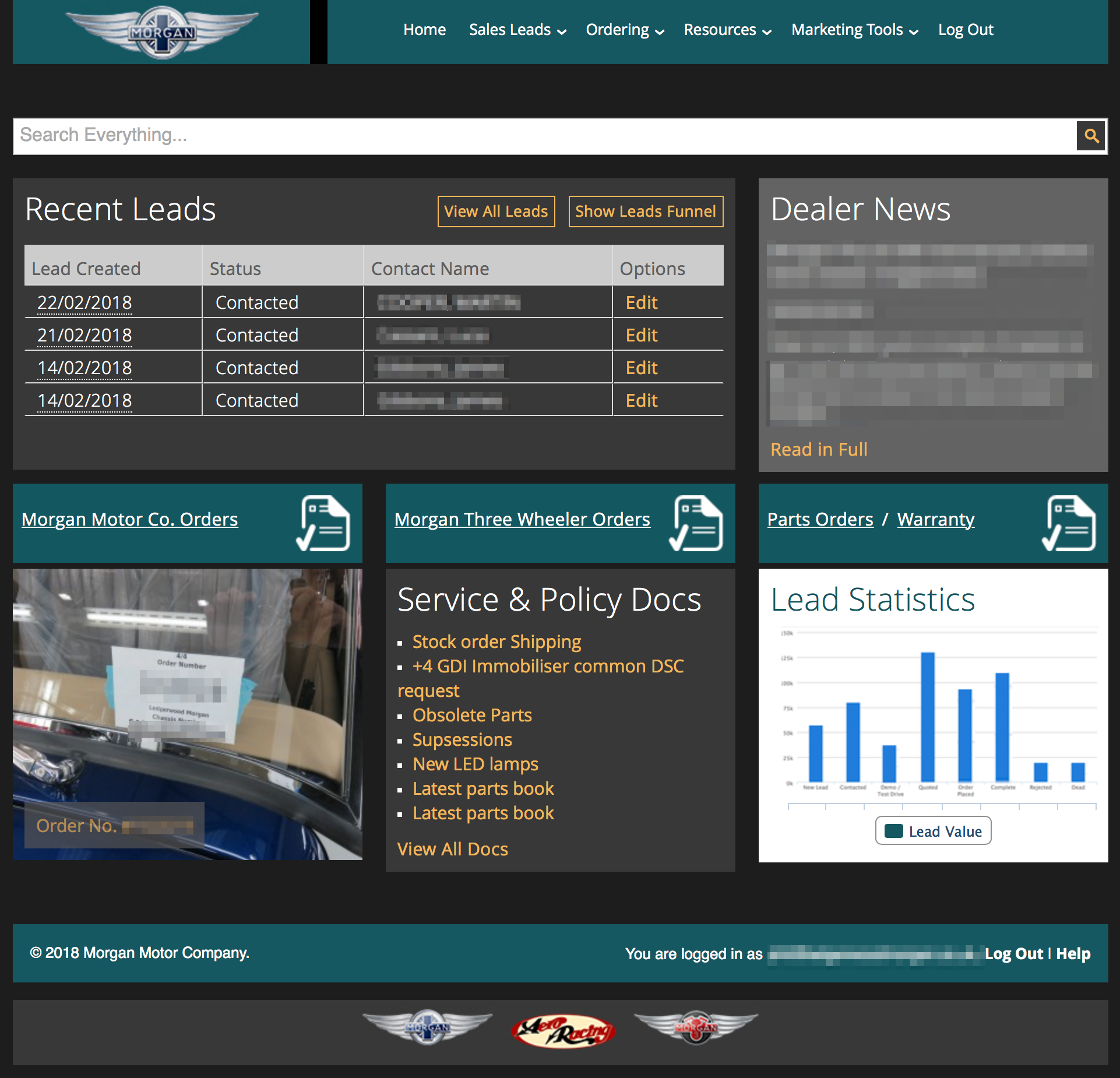Open the red Morgan Three Wheeler footer logo
The width and height of the screenshot is (1120, 1078).
click(696, 1027)
